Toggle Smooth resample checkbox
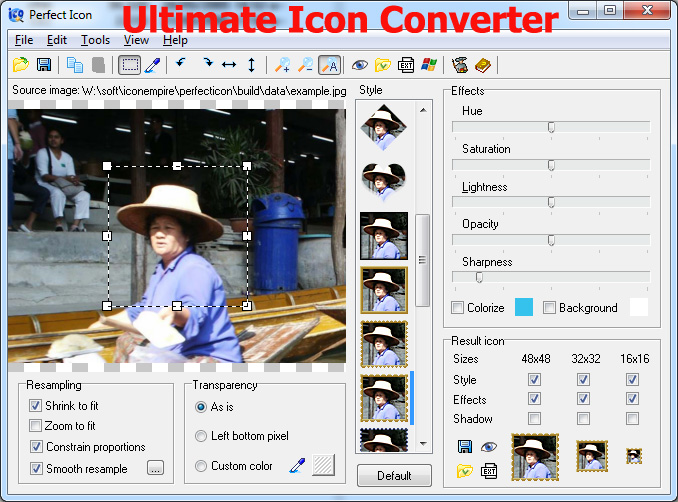678x502 pixels. coord(36,469)
